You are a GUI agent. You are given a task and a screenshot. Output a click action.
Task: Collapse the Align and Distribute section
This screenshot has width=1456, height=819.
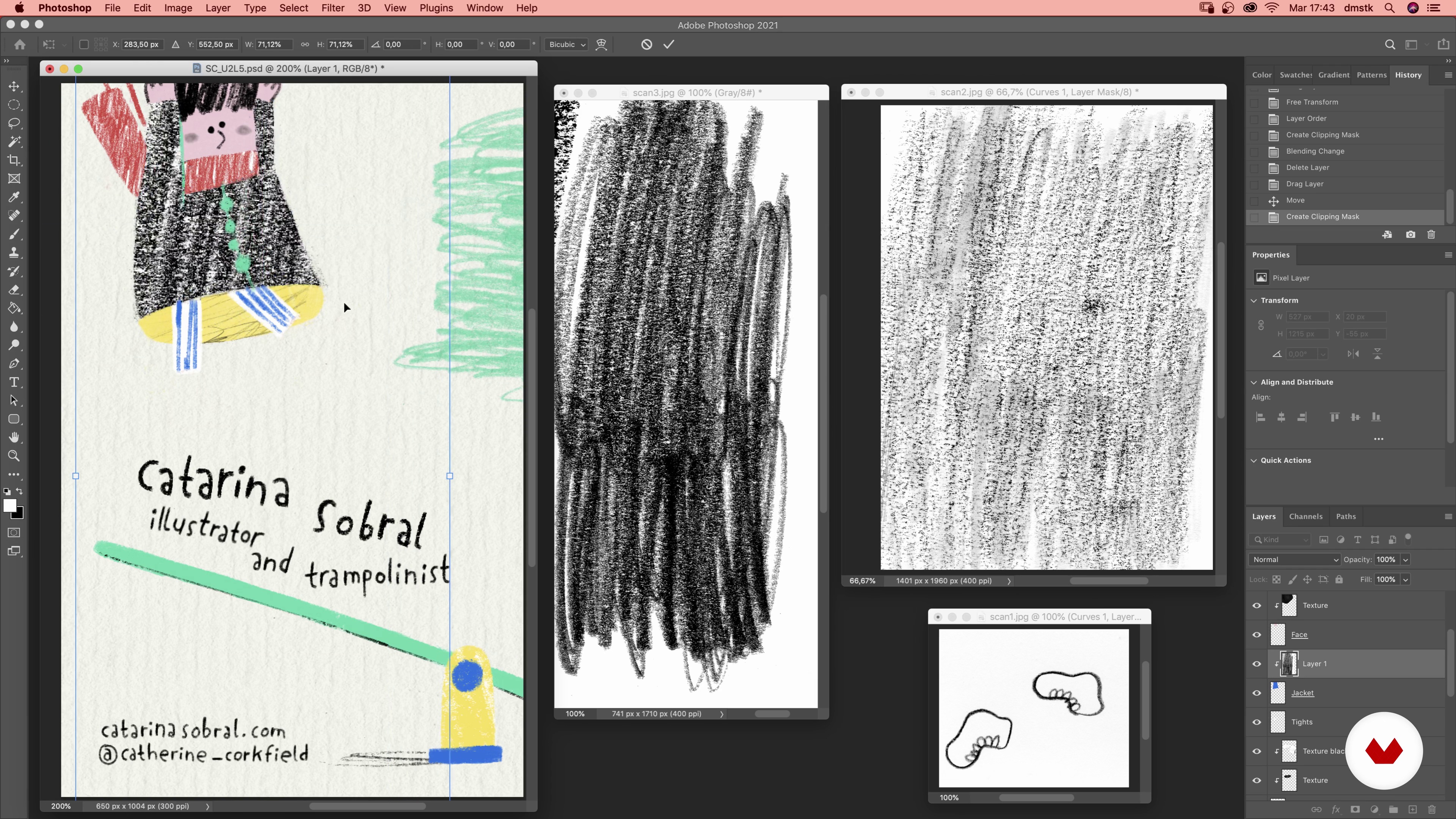(1254, 383)
